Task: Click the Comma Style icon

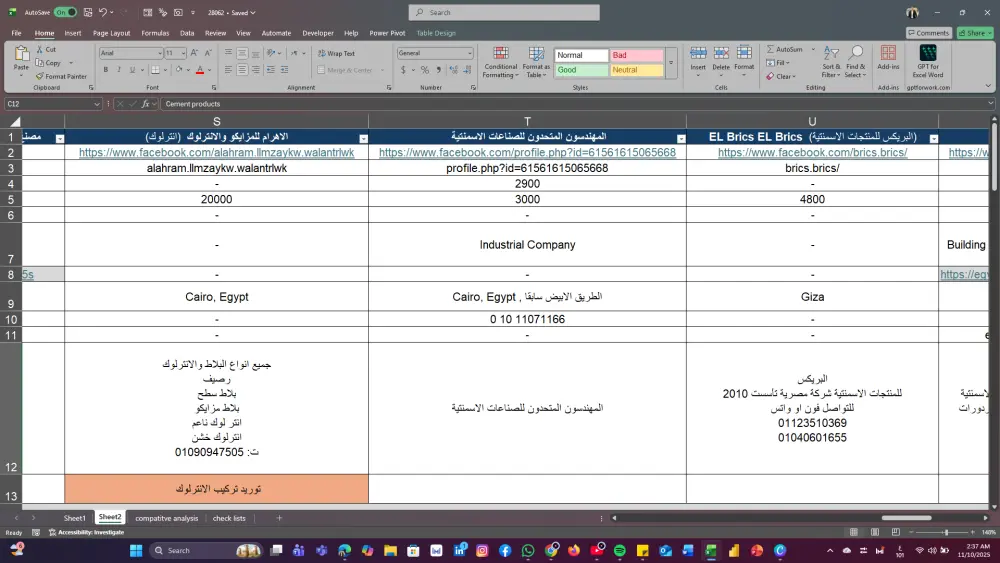Action: pos(439,69)
